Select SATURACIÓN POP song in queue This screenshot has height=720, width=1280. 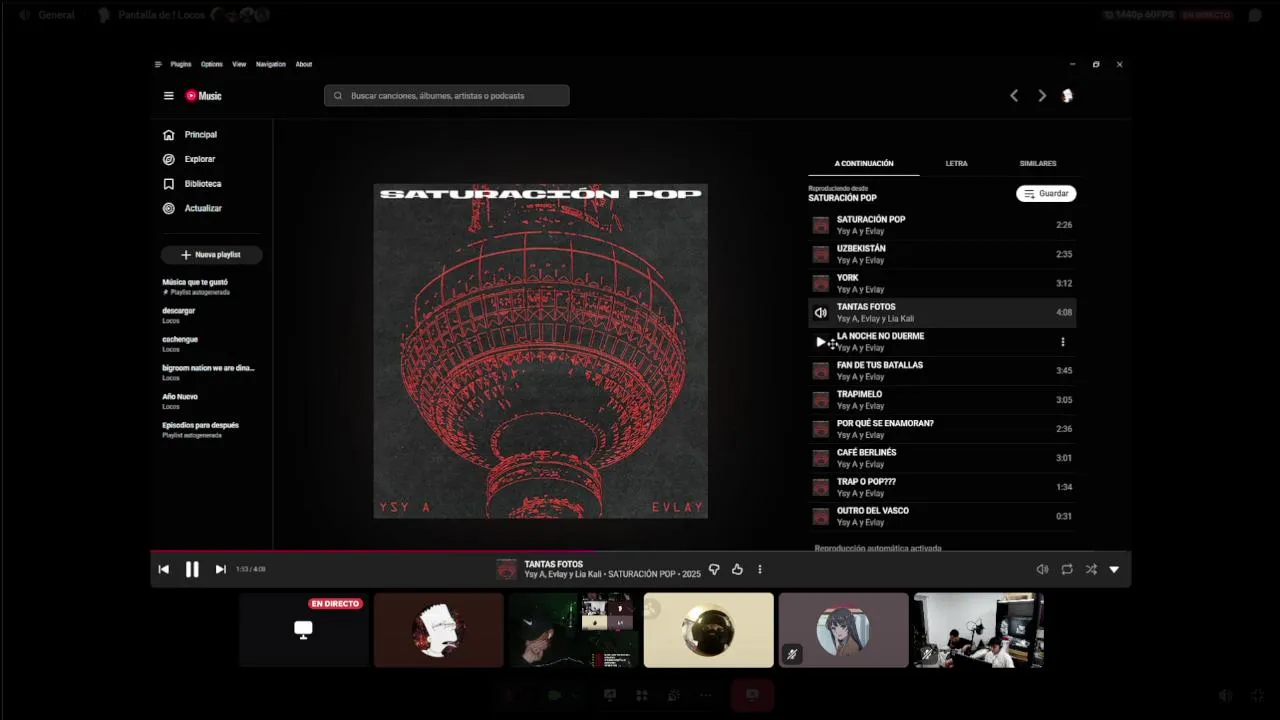942,225
